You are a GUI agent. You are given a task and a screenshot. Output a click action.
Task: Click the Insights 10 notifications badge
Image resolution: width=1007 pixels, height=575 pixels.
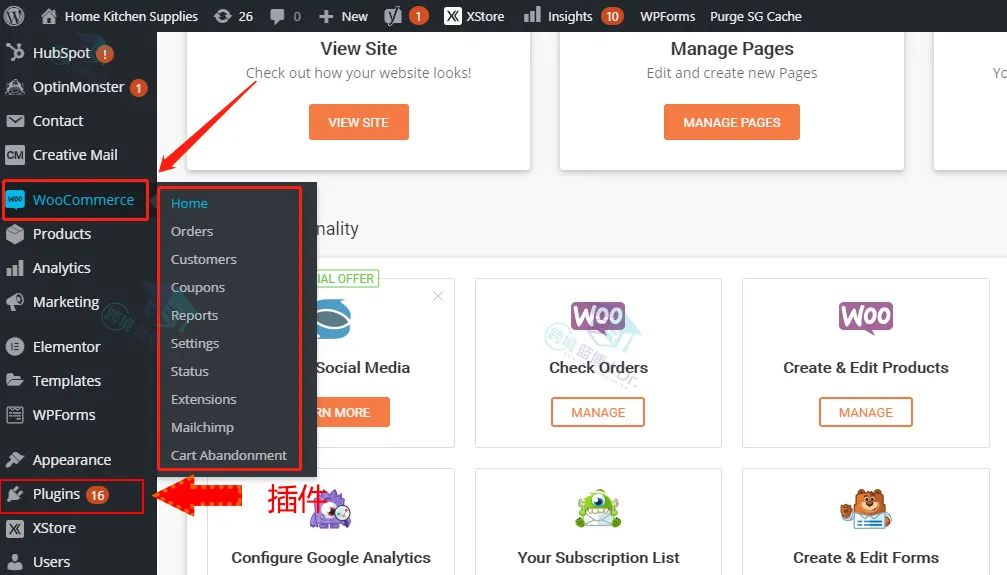click(x=612, y=16)
